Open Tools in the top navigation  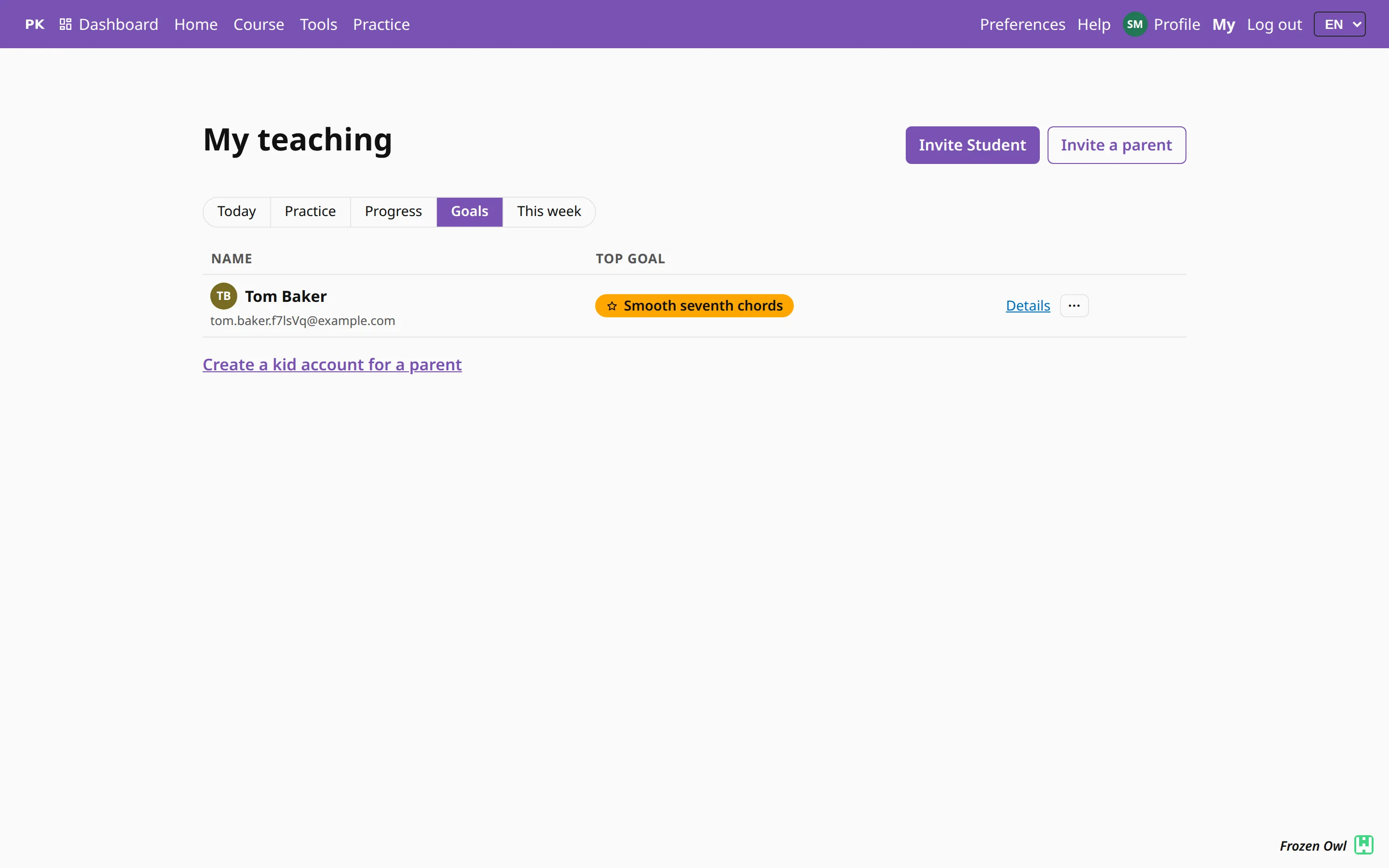pos(318,24)
